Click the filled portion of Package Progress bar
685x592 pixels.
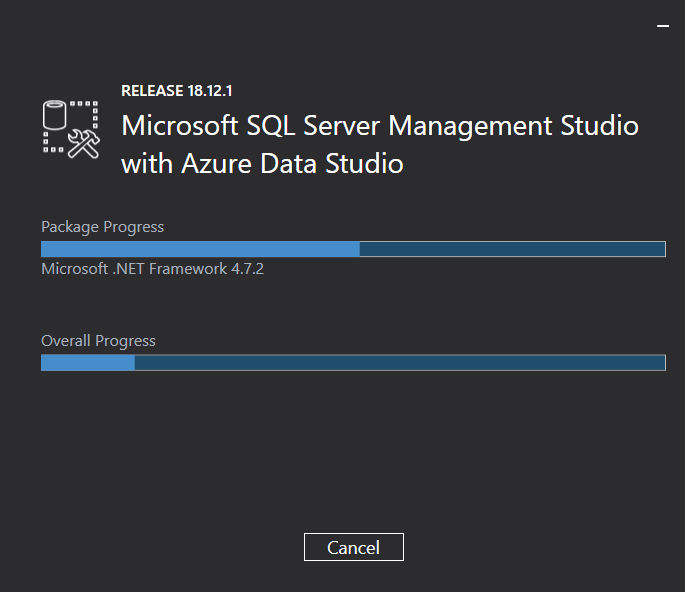[x=201, y=249]
